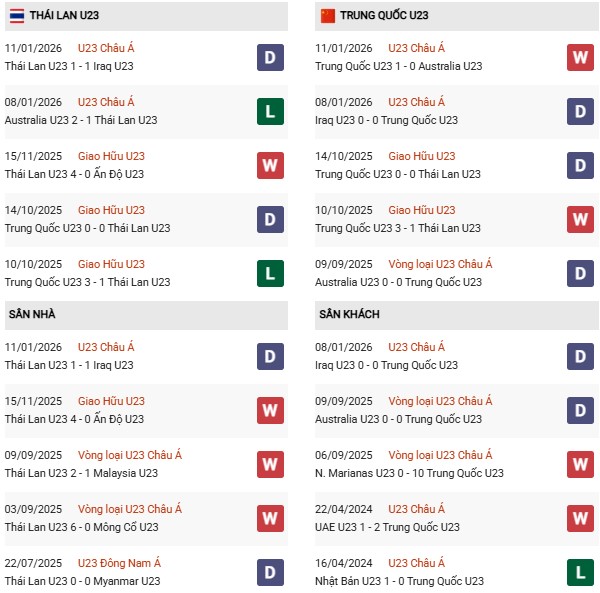Click the D badge for Thái Lan 0-0 Myanmar
600x593 pixels.
[x=270, y=572]
